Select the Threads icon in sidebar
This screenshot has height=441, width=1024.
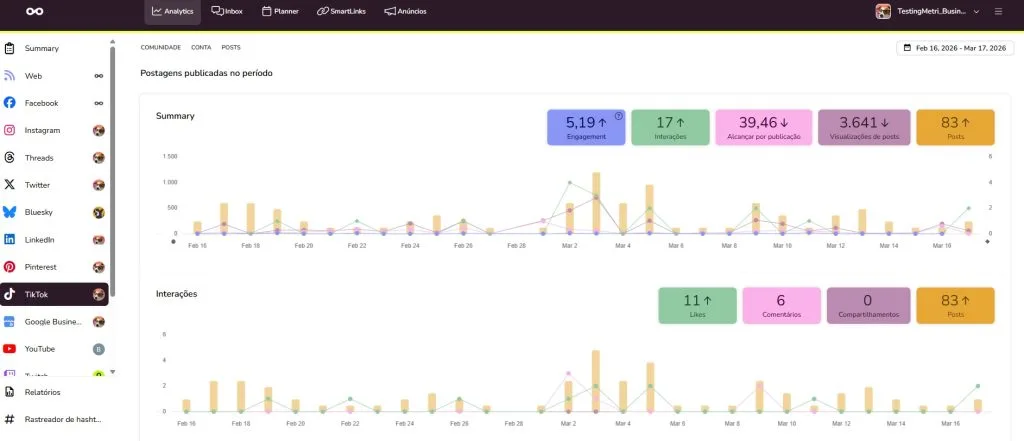point(9,158)
